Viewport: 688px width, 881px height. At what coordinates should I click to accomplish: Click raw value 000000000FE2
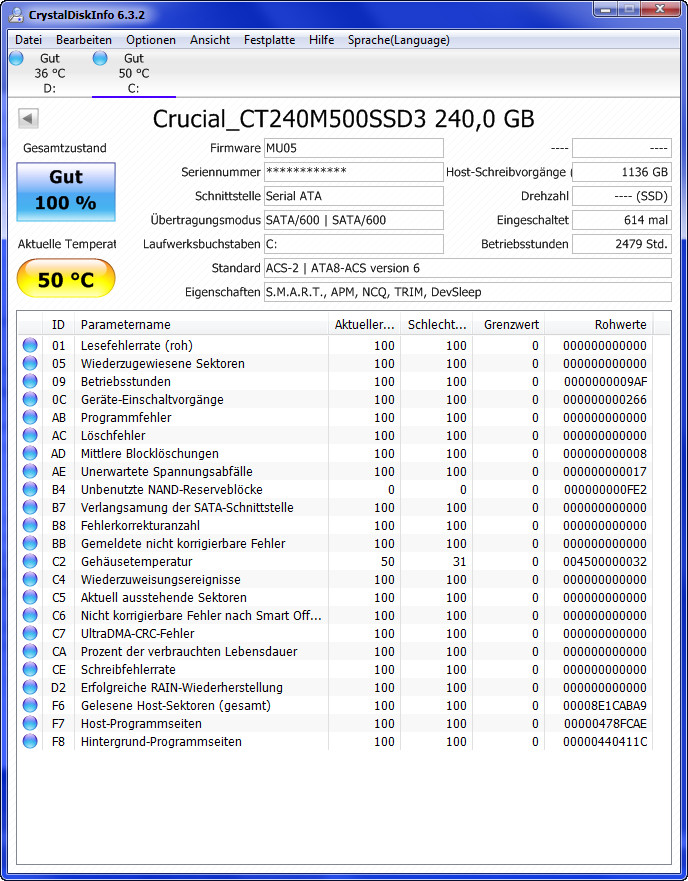click(x=605, y=489)
